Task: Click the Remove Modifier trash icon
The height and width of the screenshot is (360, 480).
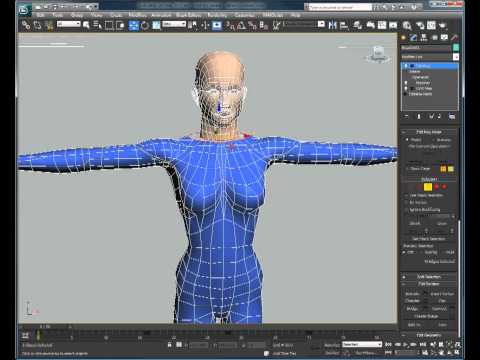Action: click(x=439, y=116)
